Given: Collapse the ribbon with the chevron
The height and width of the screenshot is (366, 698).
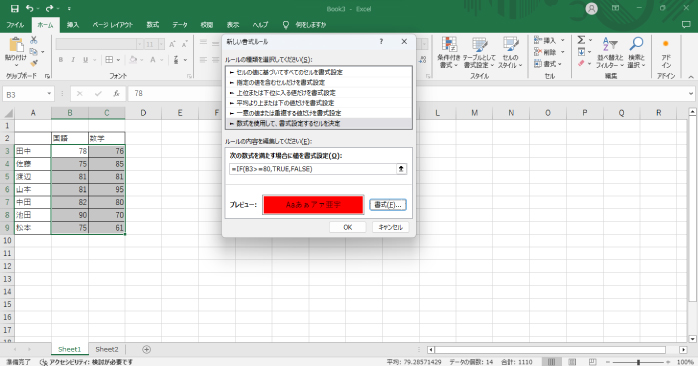Looking at the screenshot, I should (x=691, y=77).
